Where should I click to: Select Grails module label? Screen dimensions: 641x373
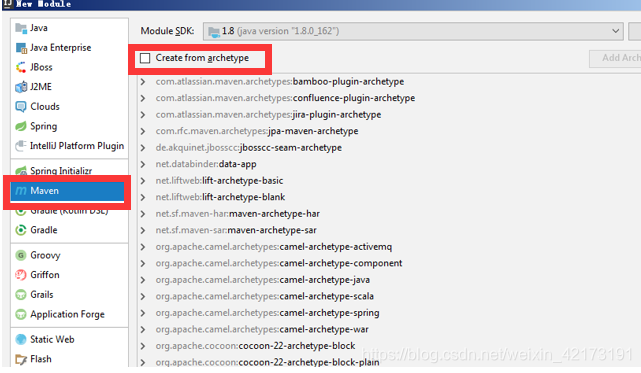[42, 294]
